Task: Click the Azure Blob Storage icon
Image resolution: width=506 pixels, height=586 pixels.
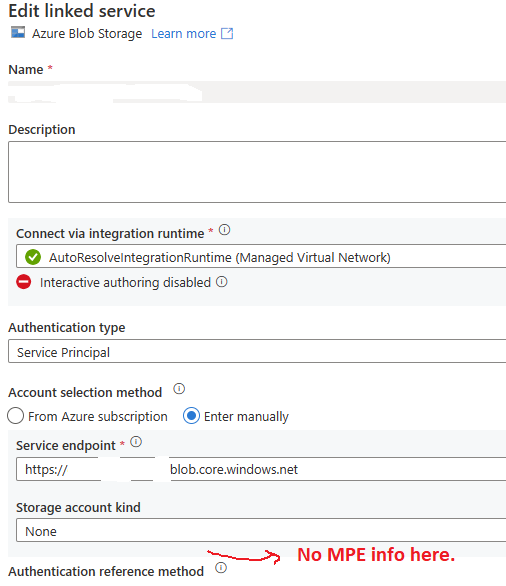Action: point(18,33)
